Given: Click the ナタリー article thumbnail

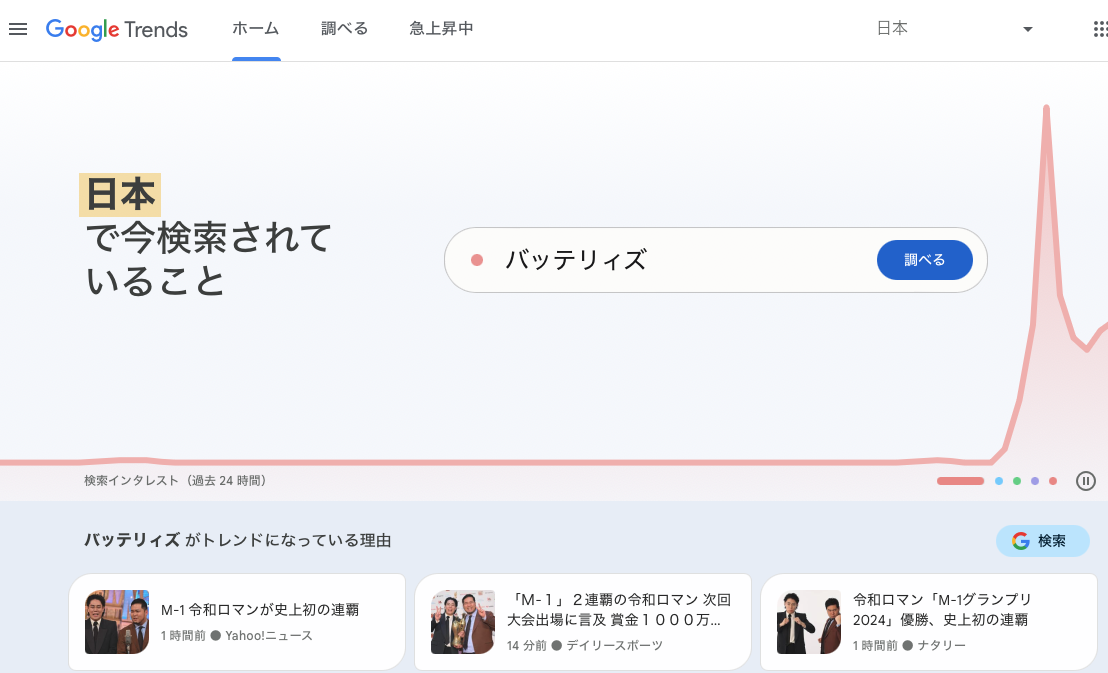Looking at the screenshot, I should (809, 622).
